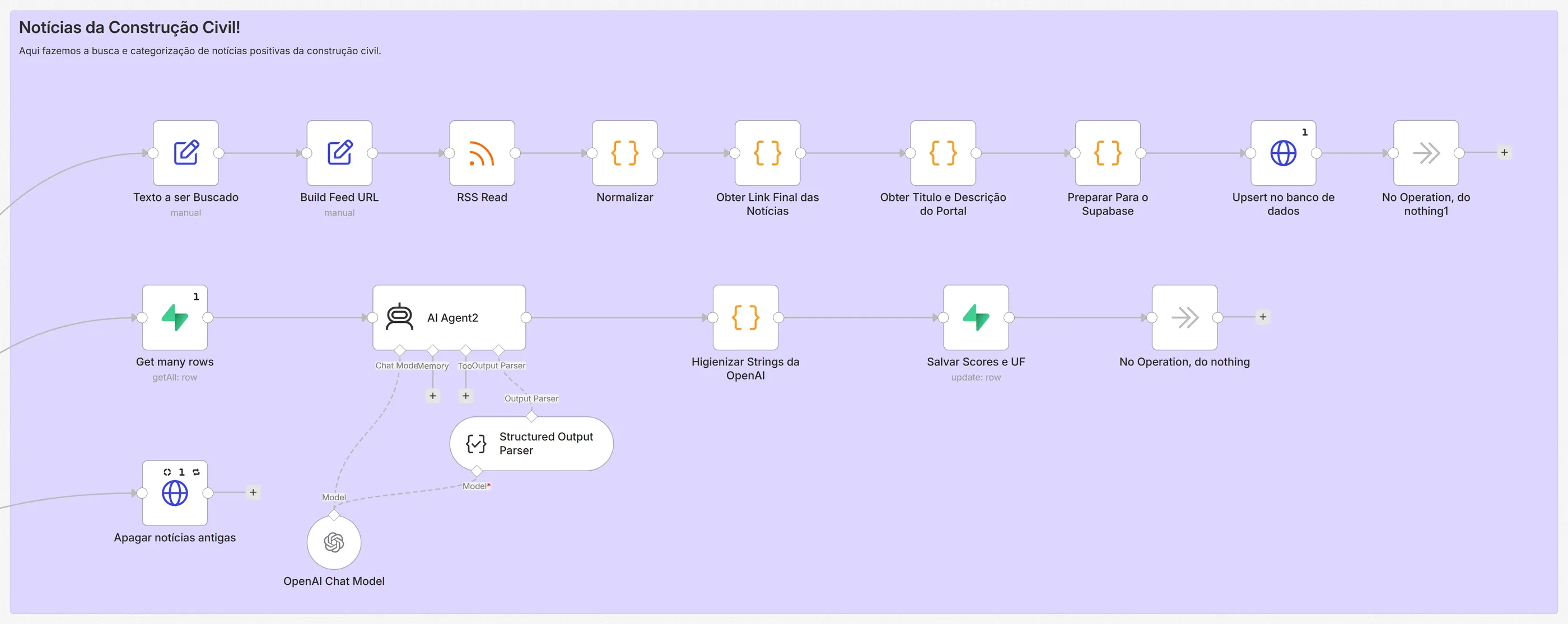1568x624 pixels.
Task: Click the output port of AI Agent2
Action: click(x=526, y=317)
